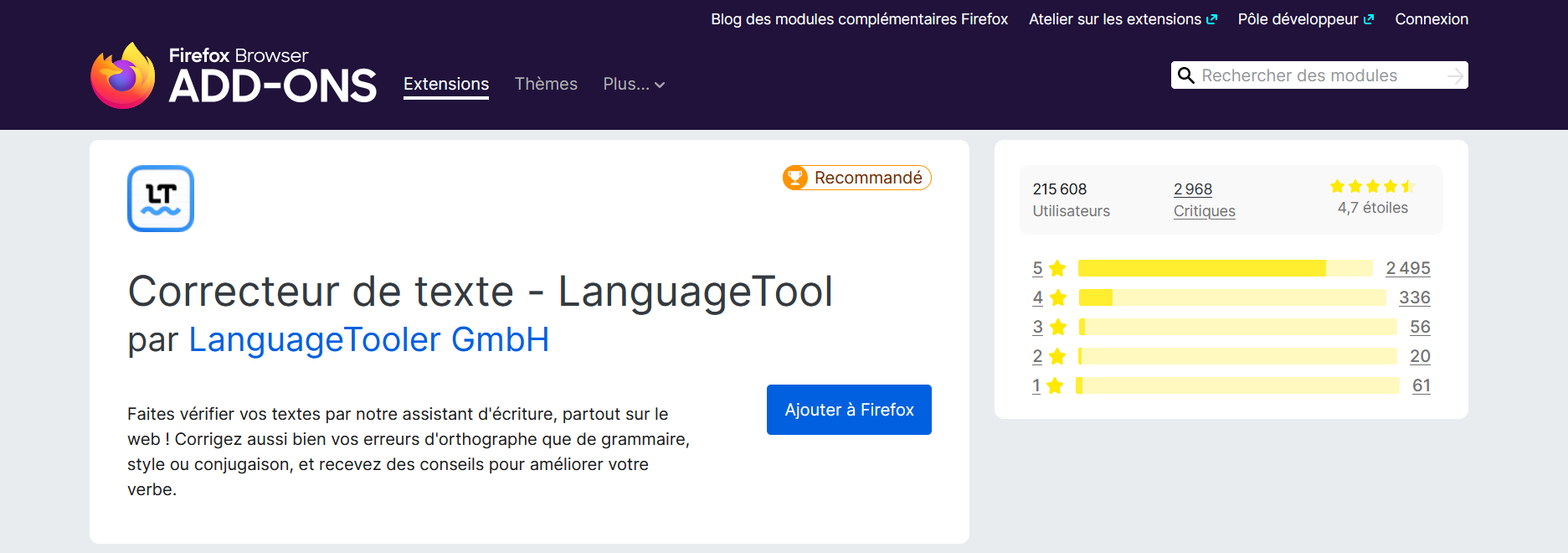
Task: Click the 1-star rating bar
Action: click(1237, 385)
